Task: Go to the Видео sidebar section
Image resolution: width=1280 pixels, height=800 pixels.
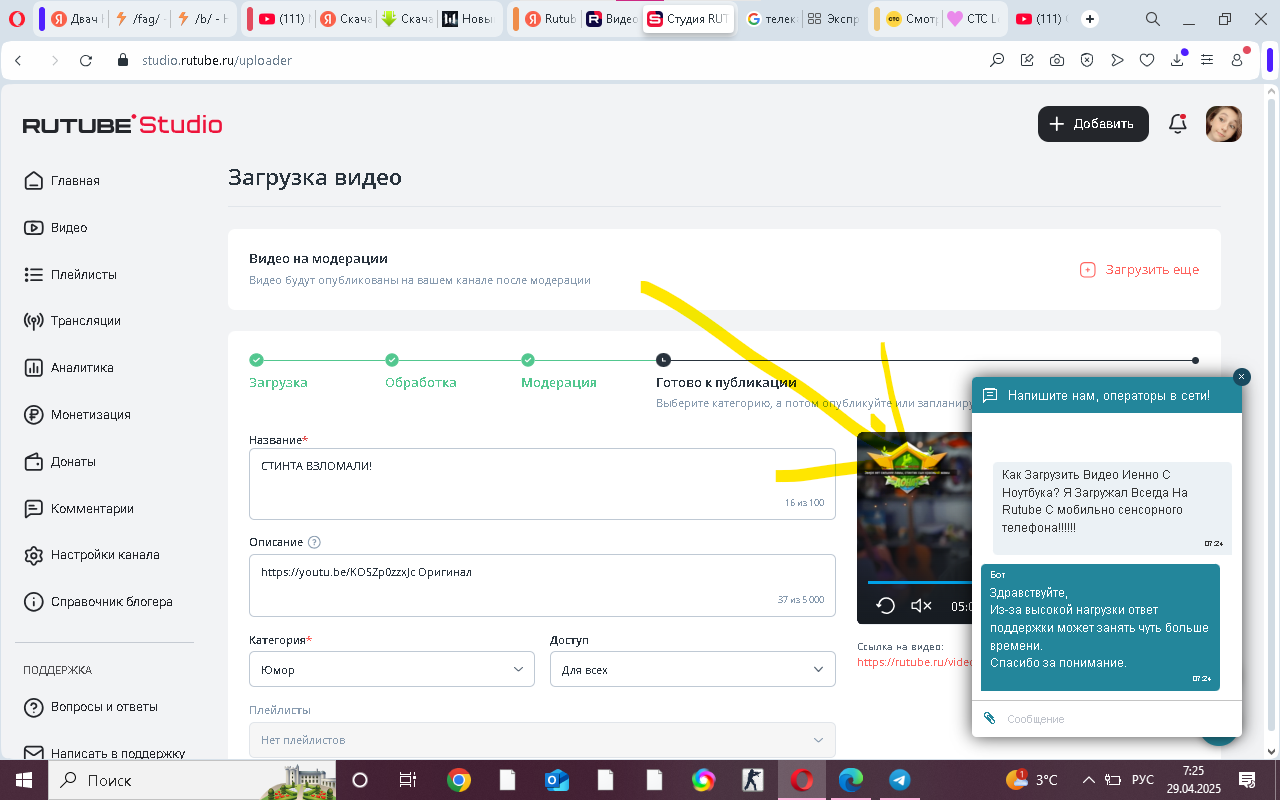Action: (56, 228)
